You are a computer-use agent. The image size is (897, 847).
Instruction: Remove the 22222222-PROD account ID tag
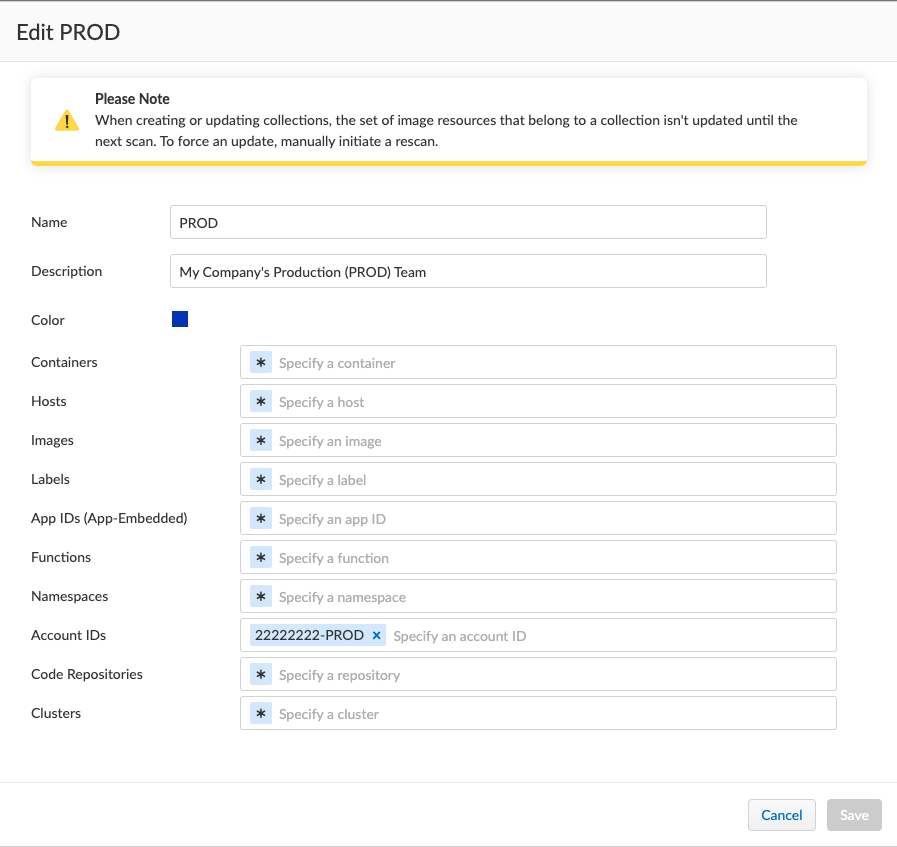tap(377, 636)
